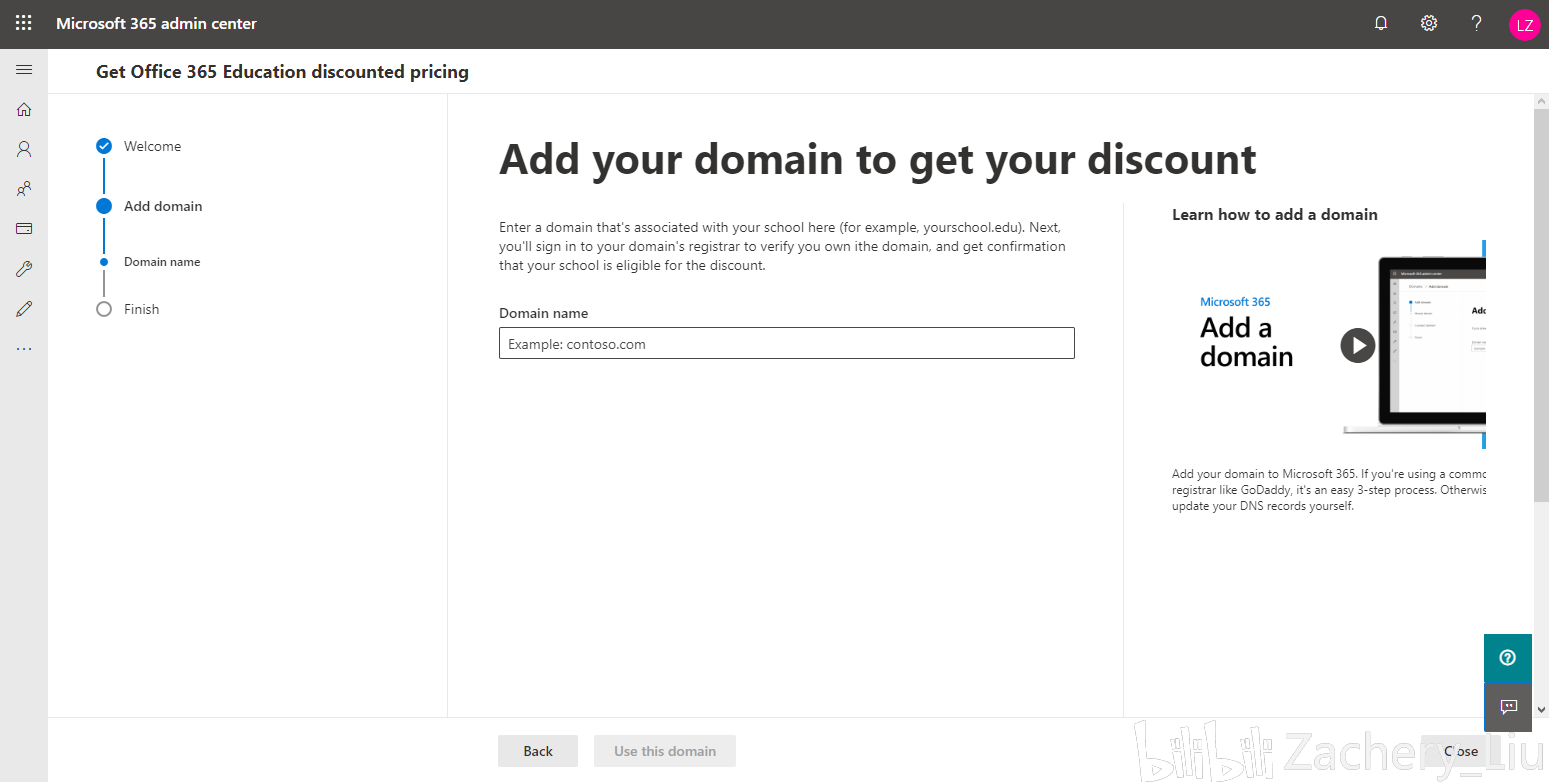Open Users from the sidebar person icon
Image resolution: width=1549 pixels, height=782 pixels.
tap(24, 149)
